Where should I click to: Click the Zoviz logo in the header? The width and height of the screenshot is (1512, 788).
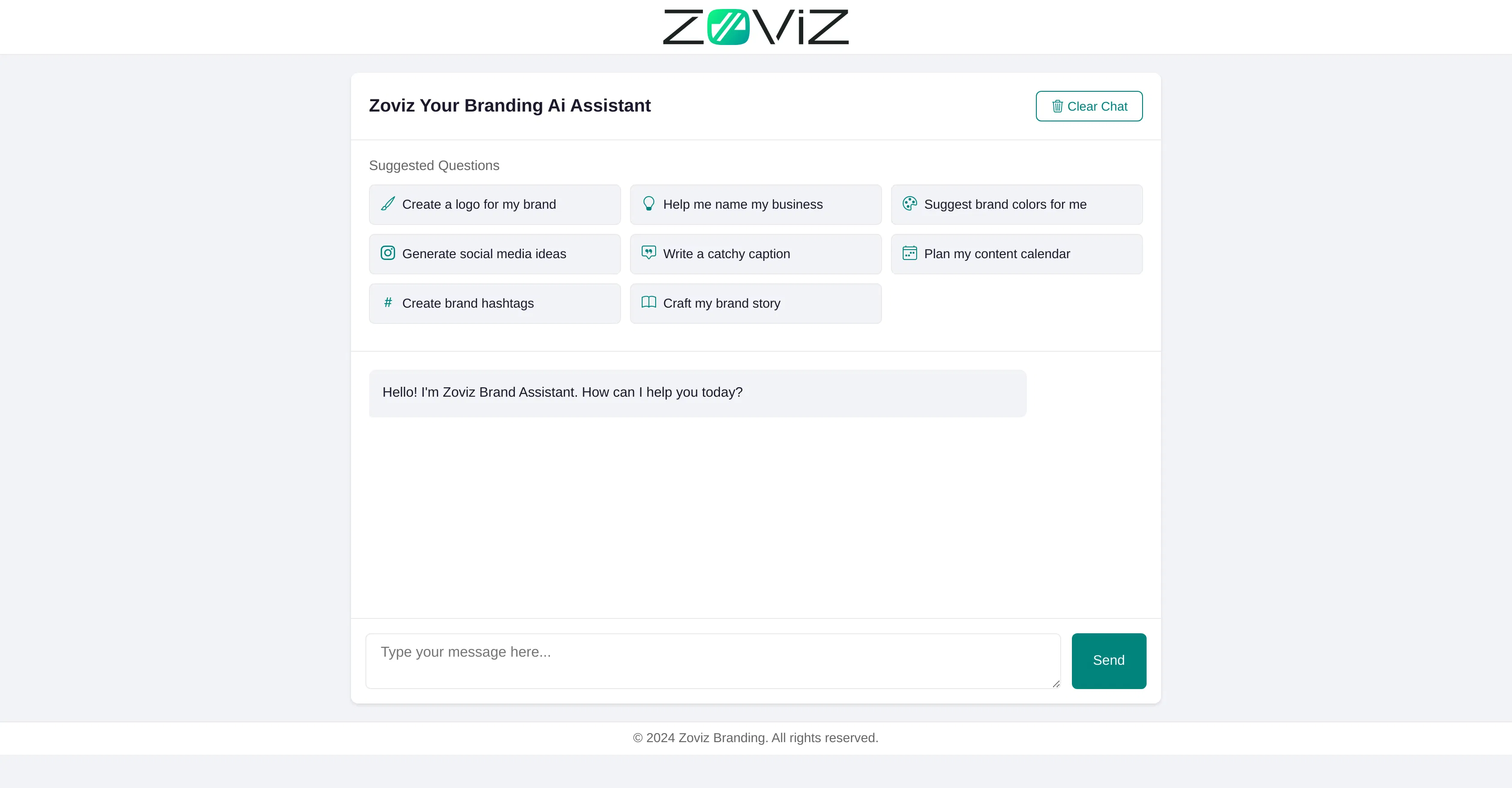[756, 27]
